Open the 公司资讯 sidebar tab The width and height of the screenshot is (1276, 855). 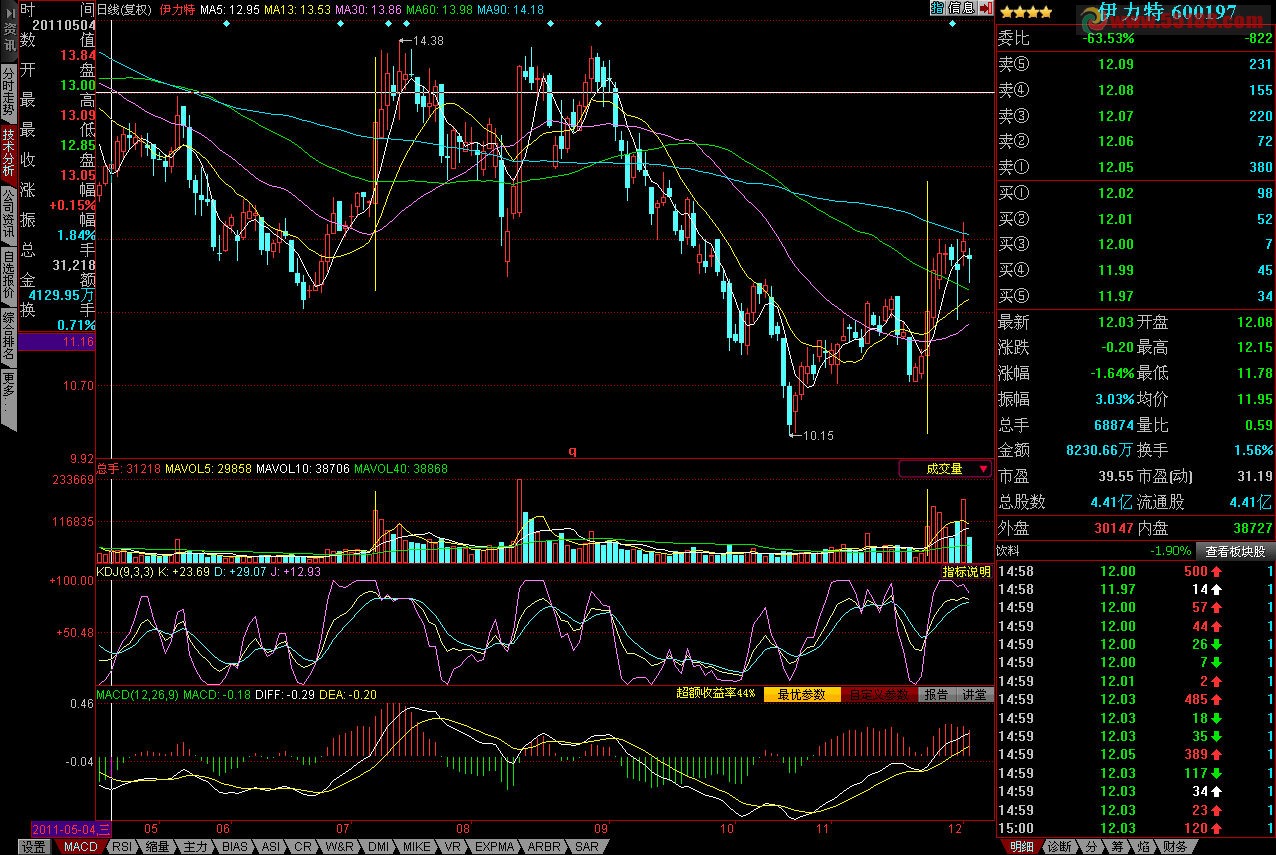point(8,212)
